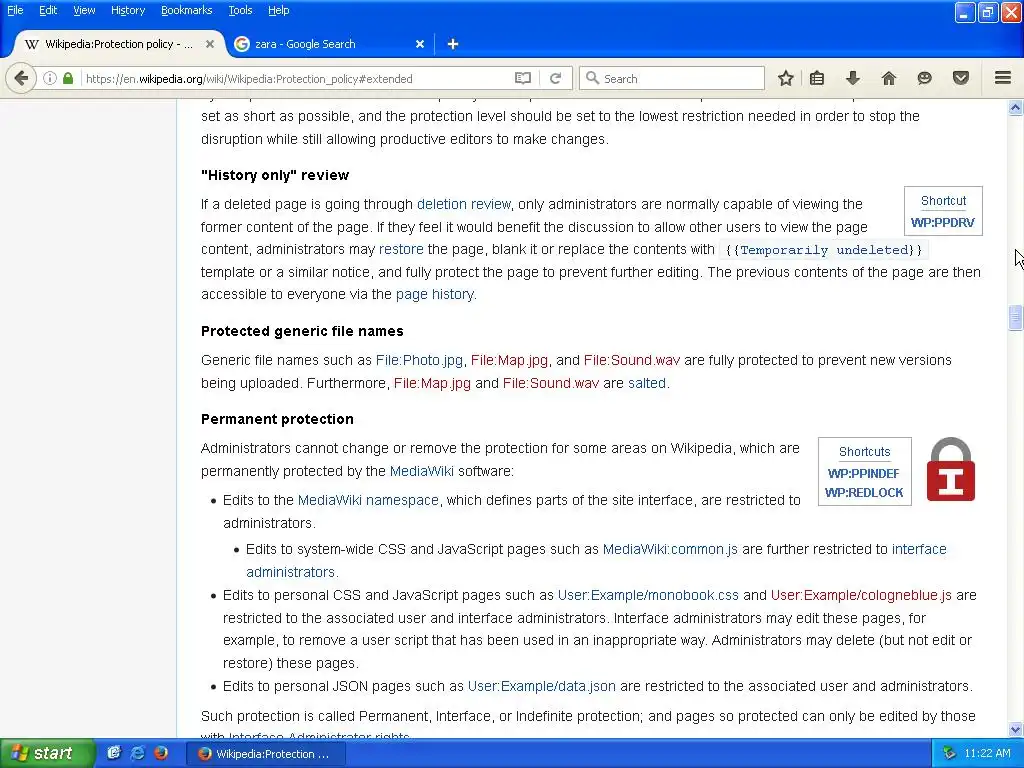Show desktop quick launch icon in taskbar

[114, 753]
